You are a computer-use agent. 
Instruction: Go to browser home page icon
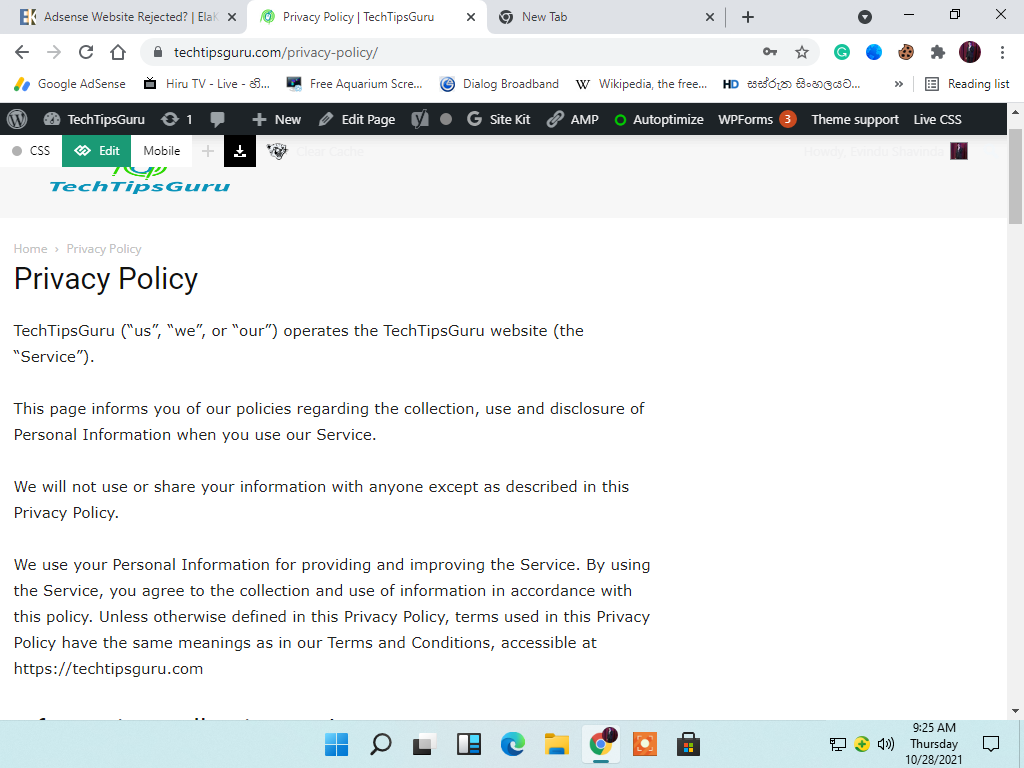click(x=118, y=52)
